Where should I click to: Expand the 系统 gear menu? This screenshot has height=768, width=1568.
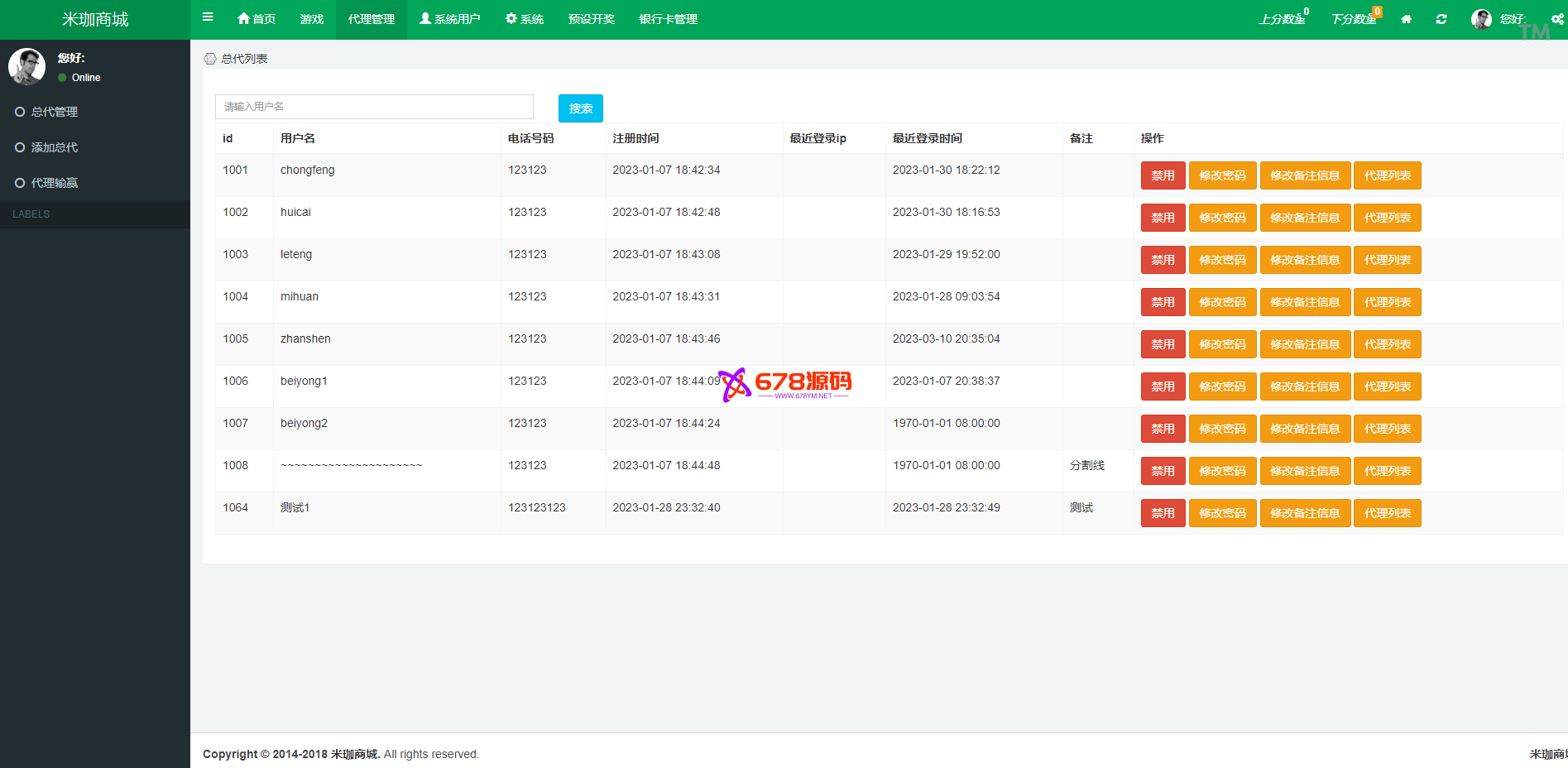point(525,19)
